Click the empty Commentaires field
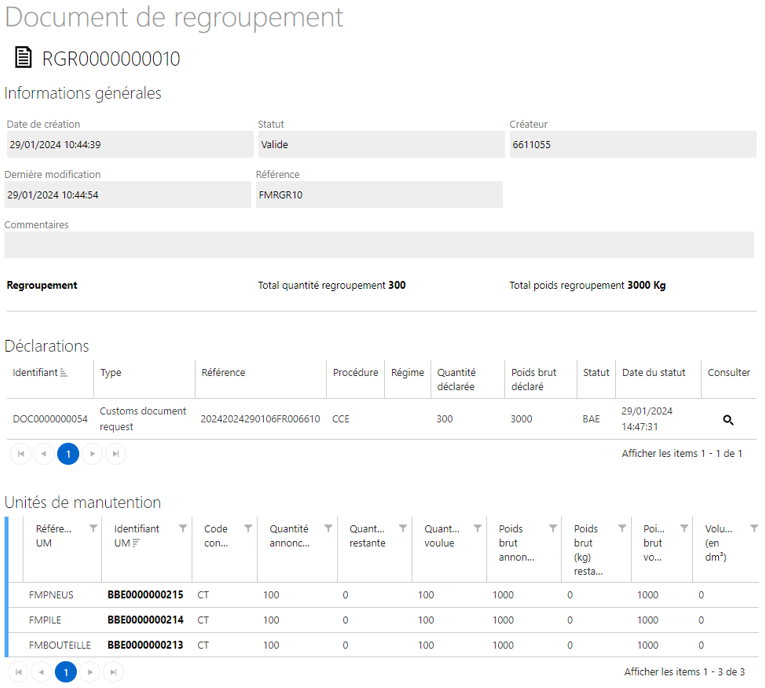This screenshot has height=688, width=765. 380,245
